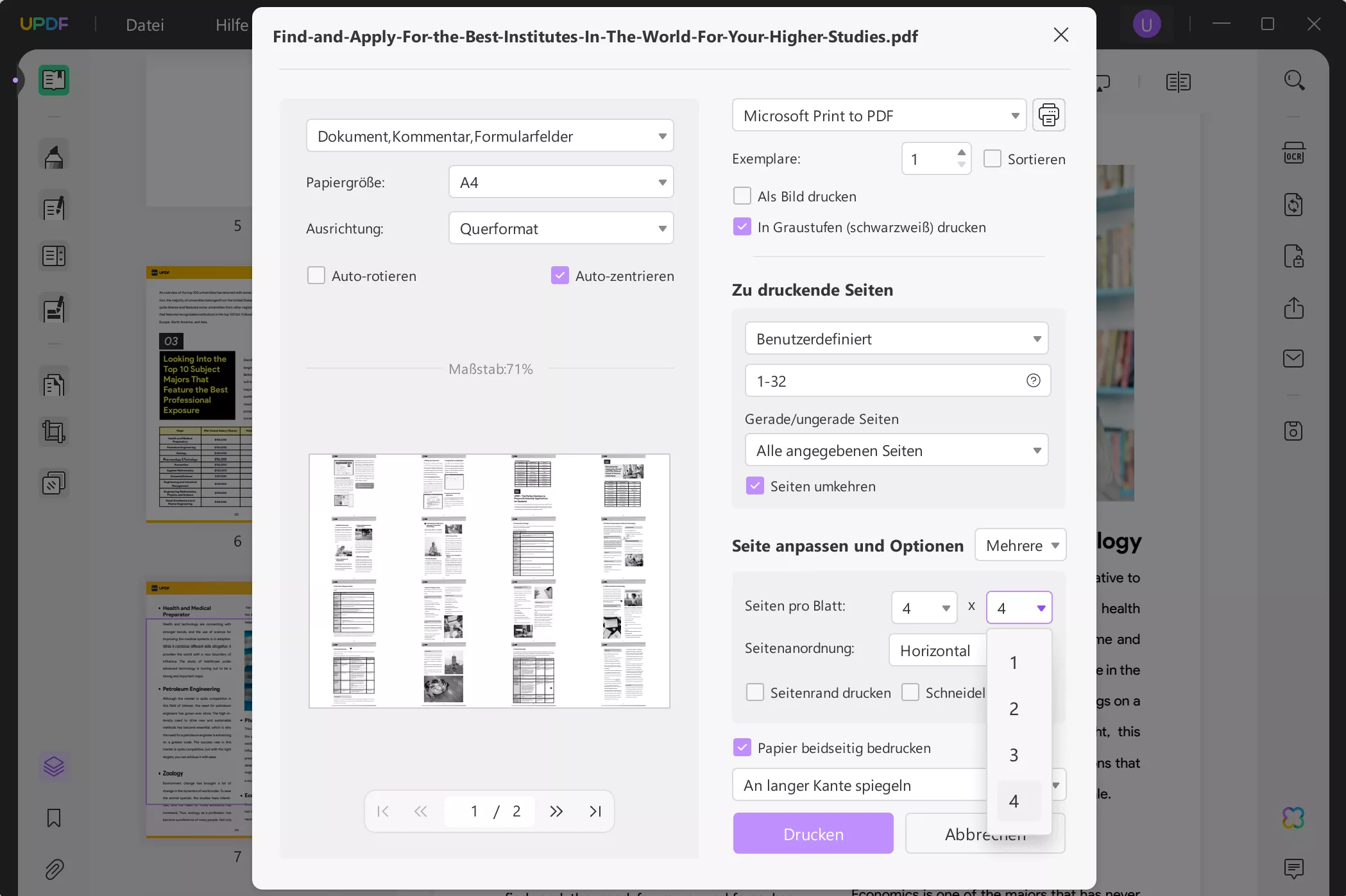The image size is (1346, 896).
Task: Click the page range help icon
Action: coord(1033,381)
